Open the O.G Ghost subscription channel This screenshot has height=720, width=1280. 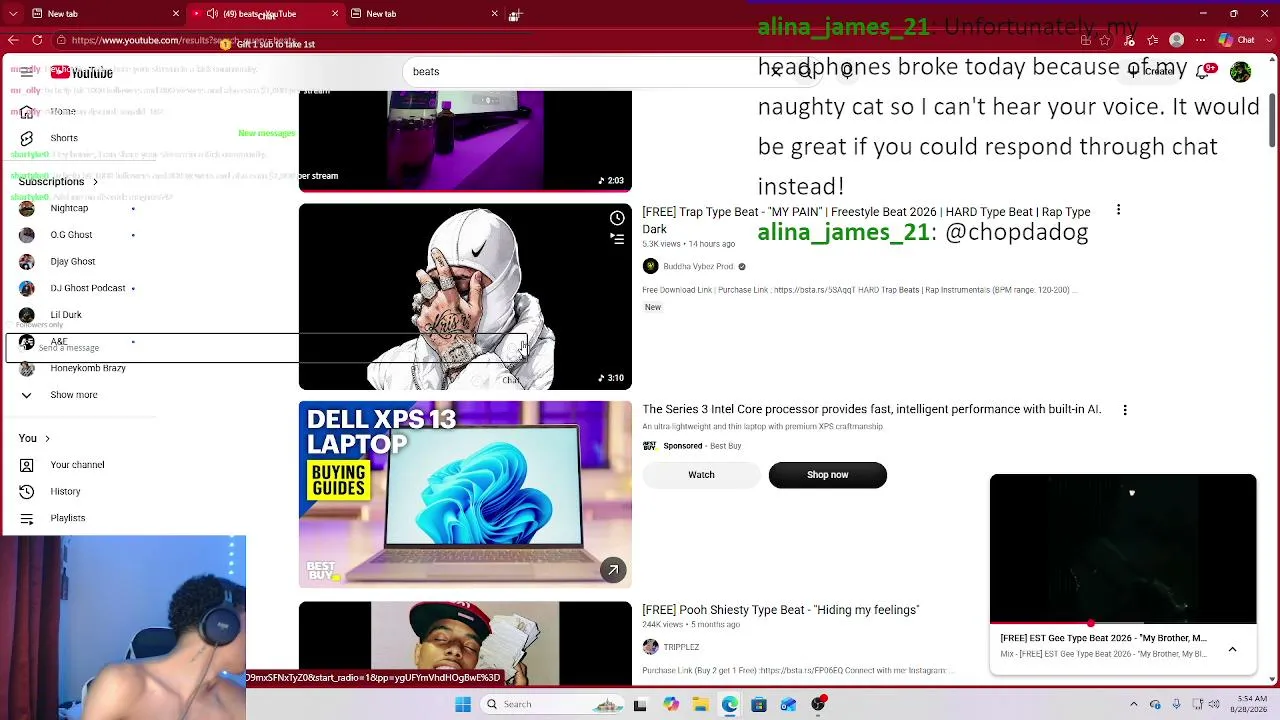tap(71, 235)
